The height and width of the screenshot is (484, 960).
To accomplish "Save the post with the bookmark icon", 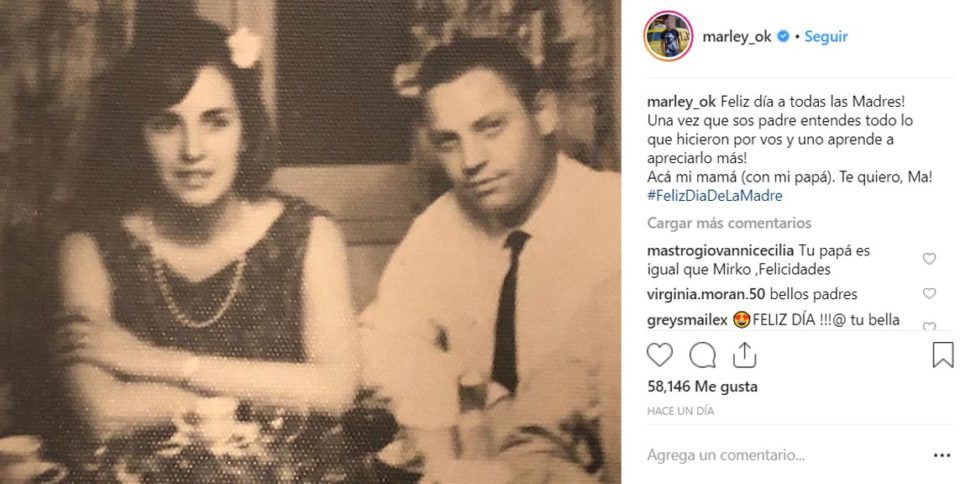I will [x=942, y=355].
